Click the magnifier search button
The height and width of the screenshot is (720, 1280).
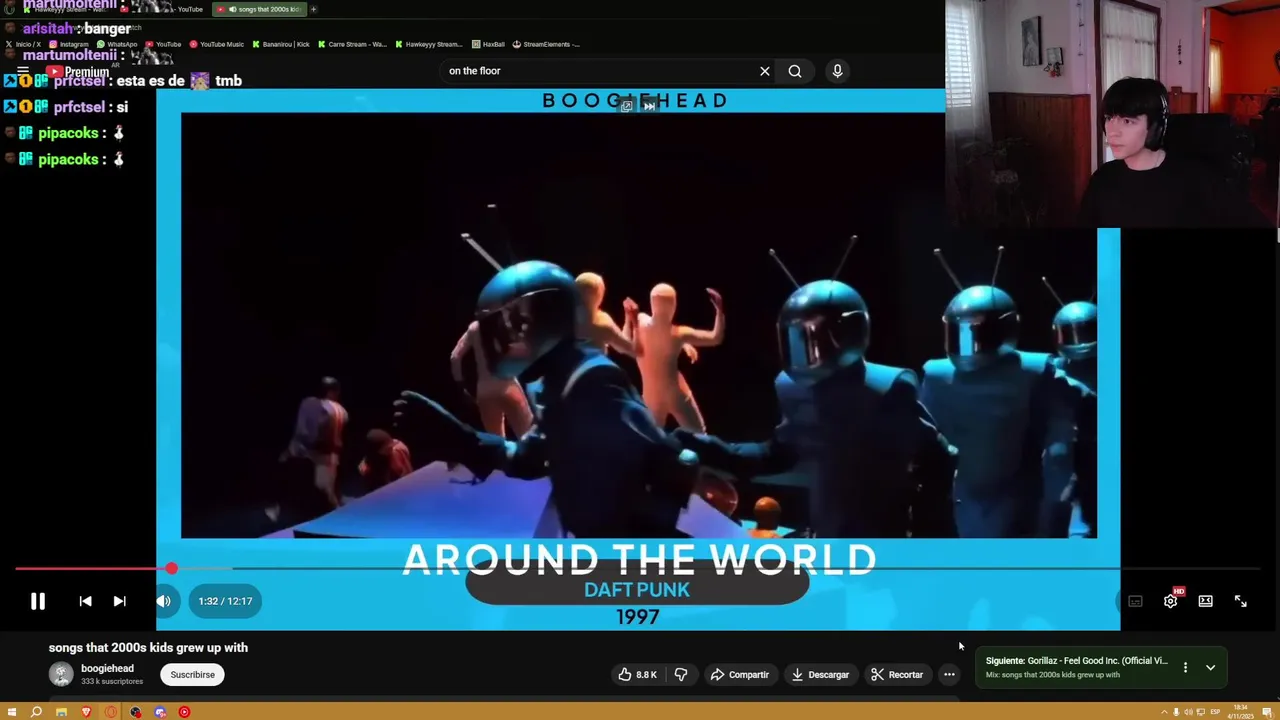(795, 71)
